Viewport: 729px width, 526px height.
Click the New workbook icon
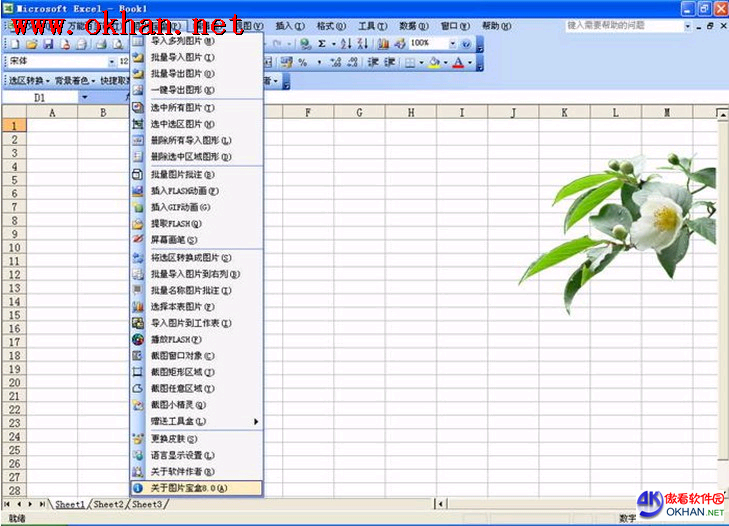15,44
